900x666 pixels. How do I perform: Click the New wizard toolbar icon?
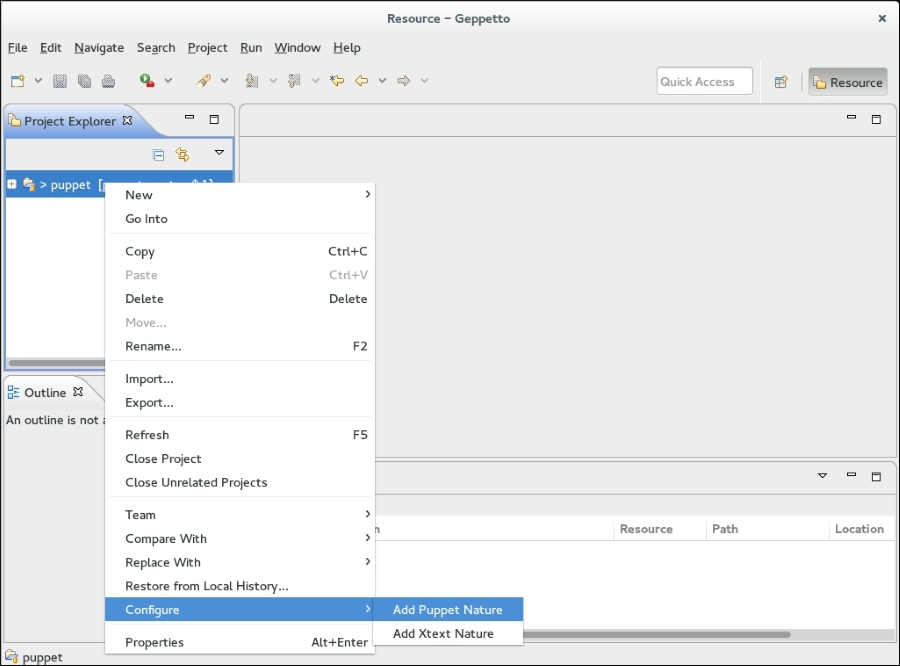(18, 81)
